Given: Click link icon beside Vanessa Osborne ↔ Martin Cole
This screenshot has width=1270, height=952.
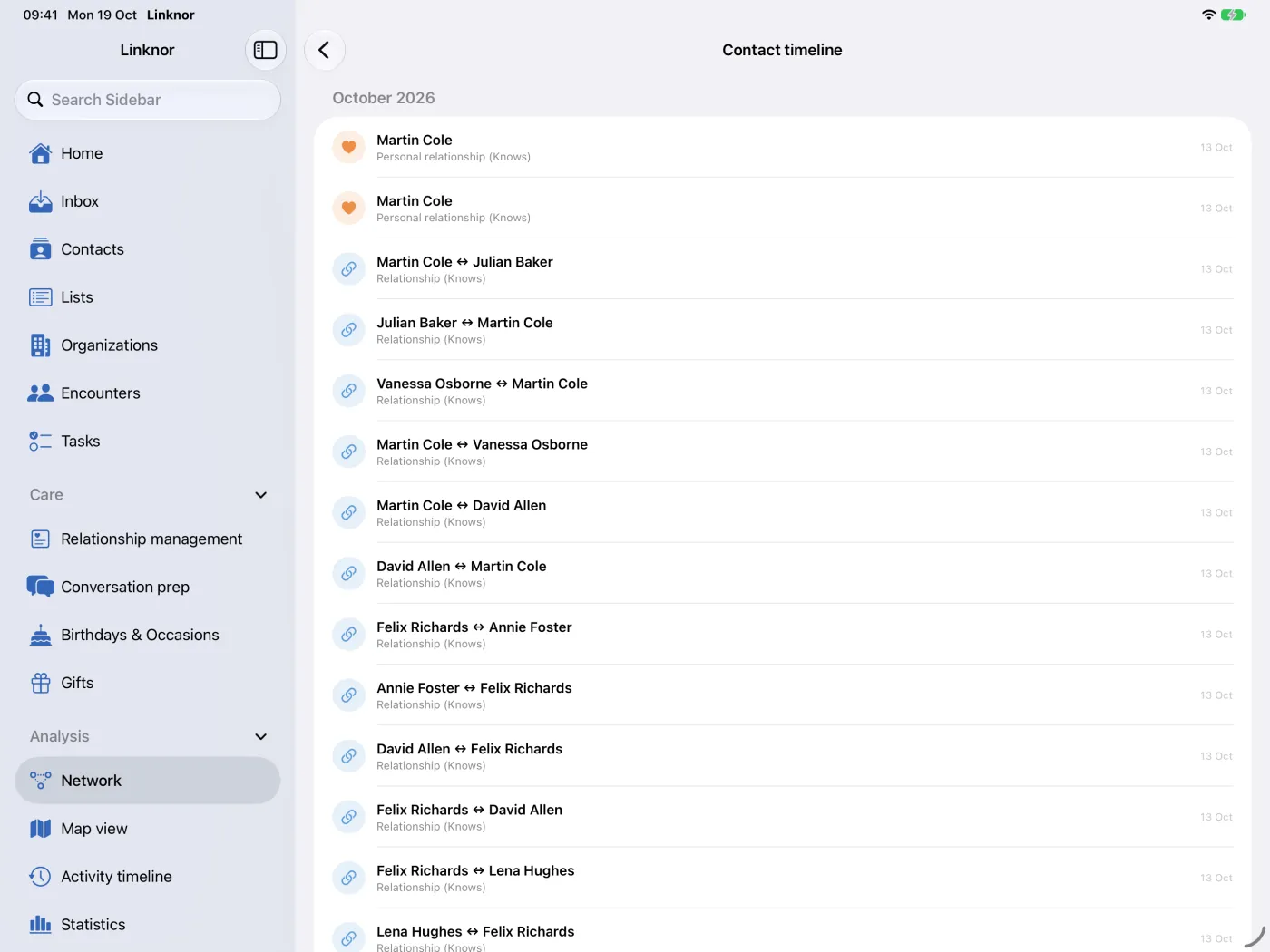Looking at the screenshot, I should [x=348, y=391].
